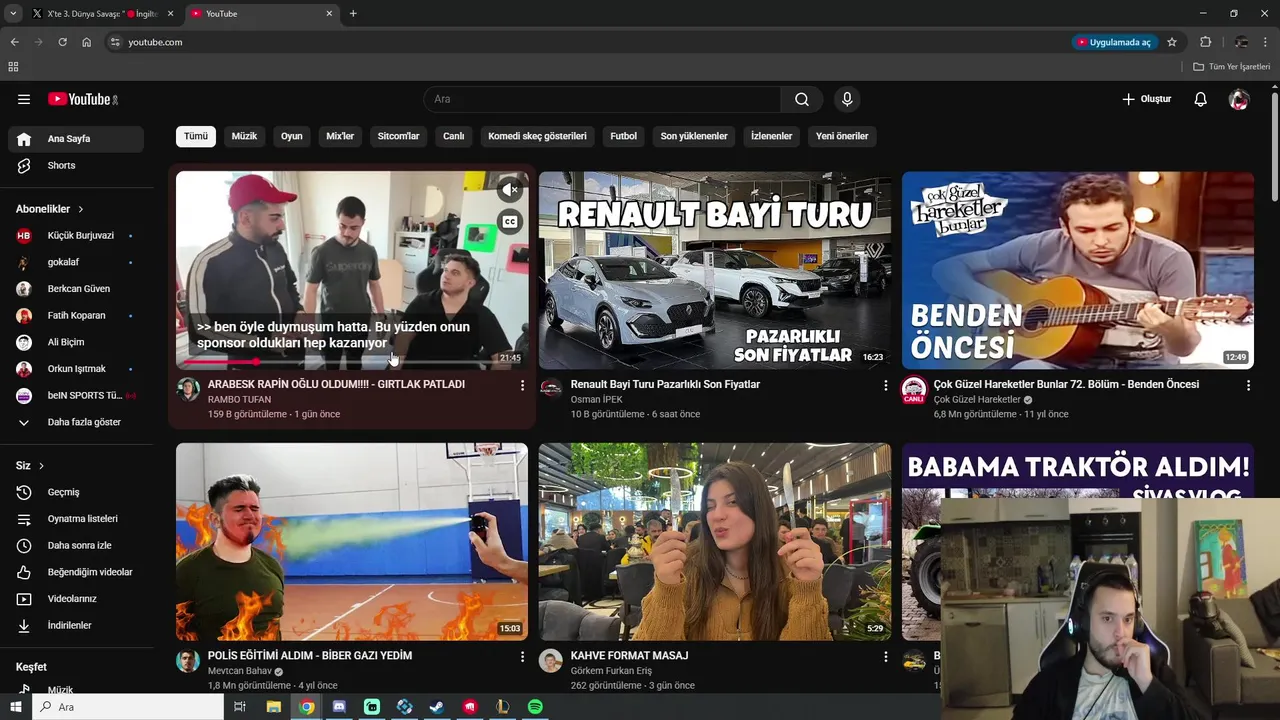Click the YouTube logo
The image size is (1280, 720).
(83, 99)
